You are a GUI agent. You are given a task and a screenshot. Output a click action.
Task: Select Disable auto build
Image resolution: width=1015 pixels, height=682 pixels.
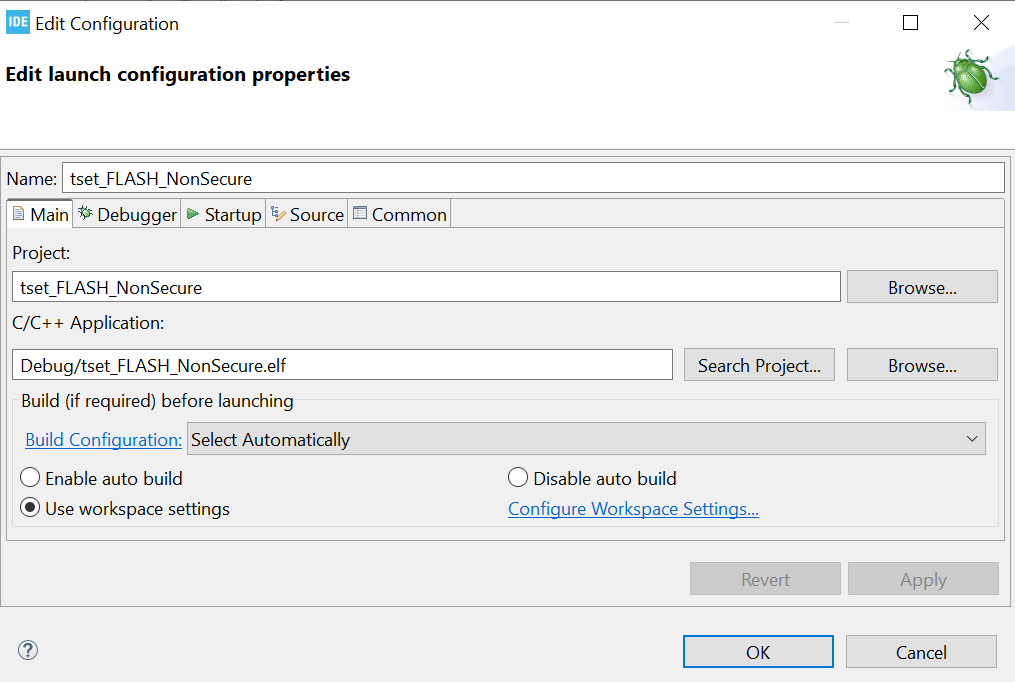518,477
